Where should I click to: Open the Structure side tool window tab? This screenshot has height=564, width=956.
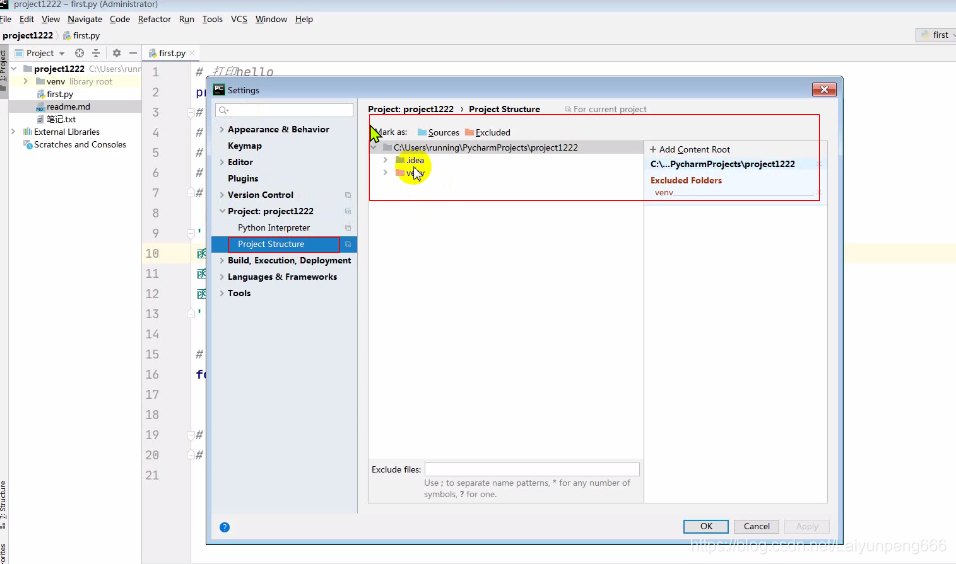pyautogui.click(x=3, y=505)
